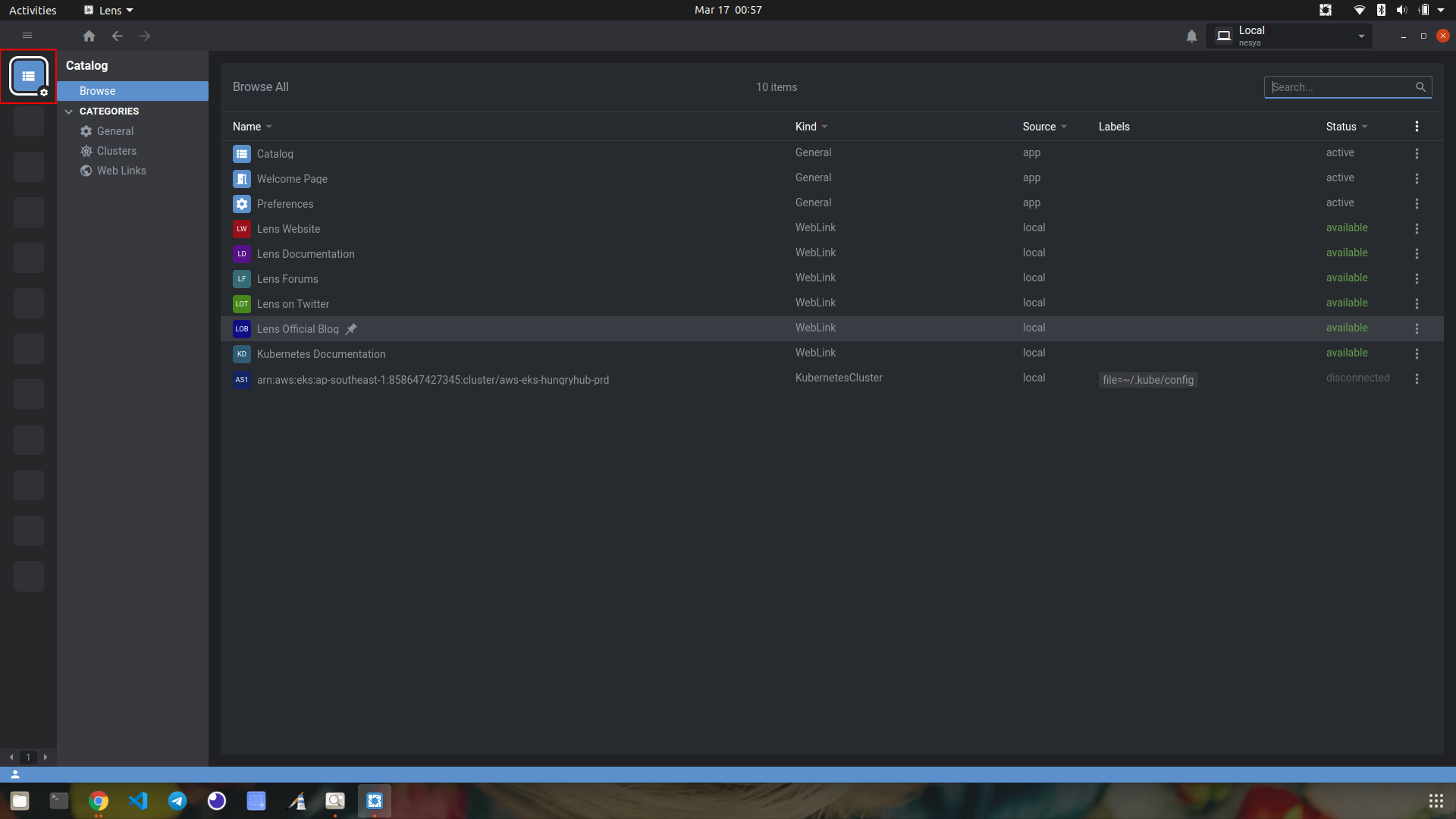Open the Web Links category
Viewport: 1456px width, 819px height.
[121, 171]
